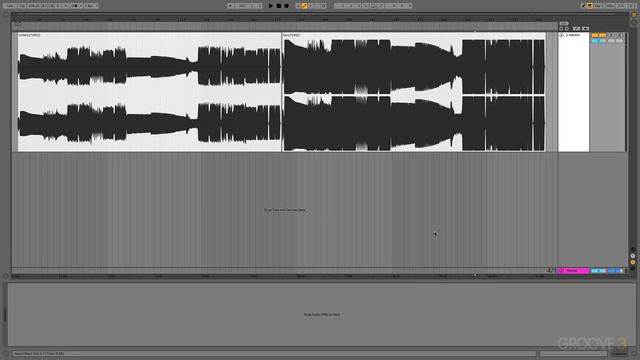Click the Tap tempo button

coord(22,6)
